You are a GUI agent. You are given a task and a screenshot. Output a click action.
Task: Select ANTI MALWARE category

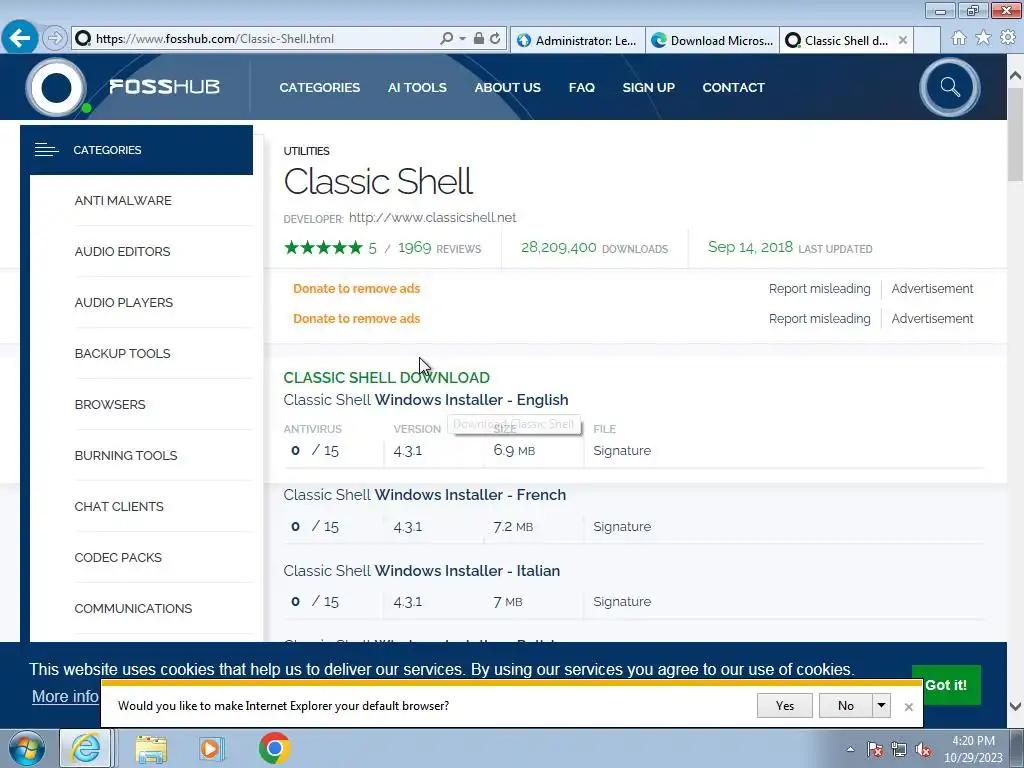pyautogui.click(x=123, y=200)
